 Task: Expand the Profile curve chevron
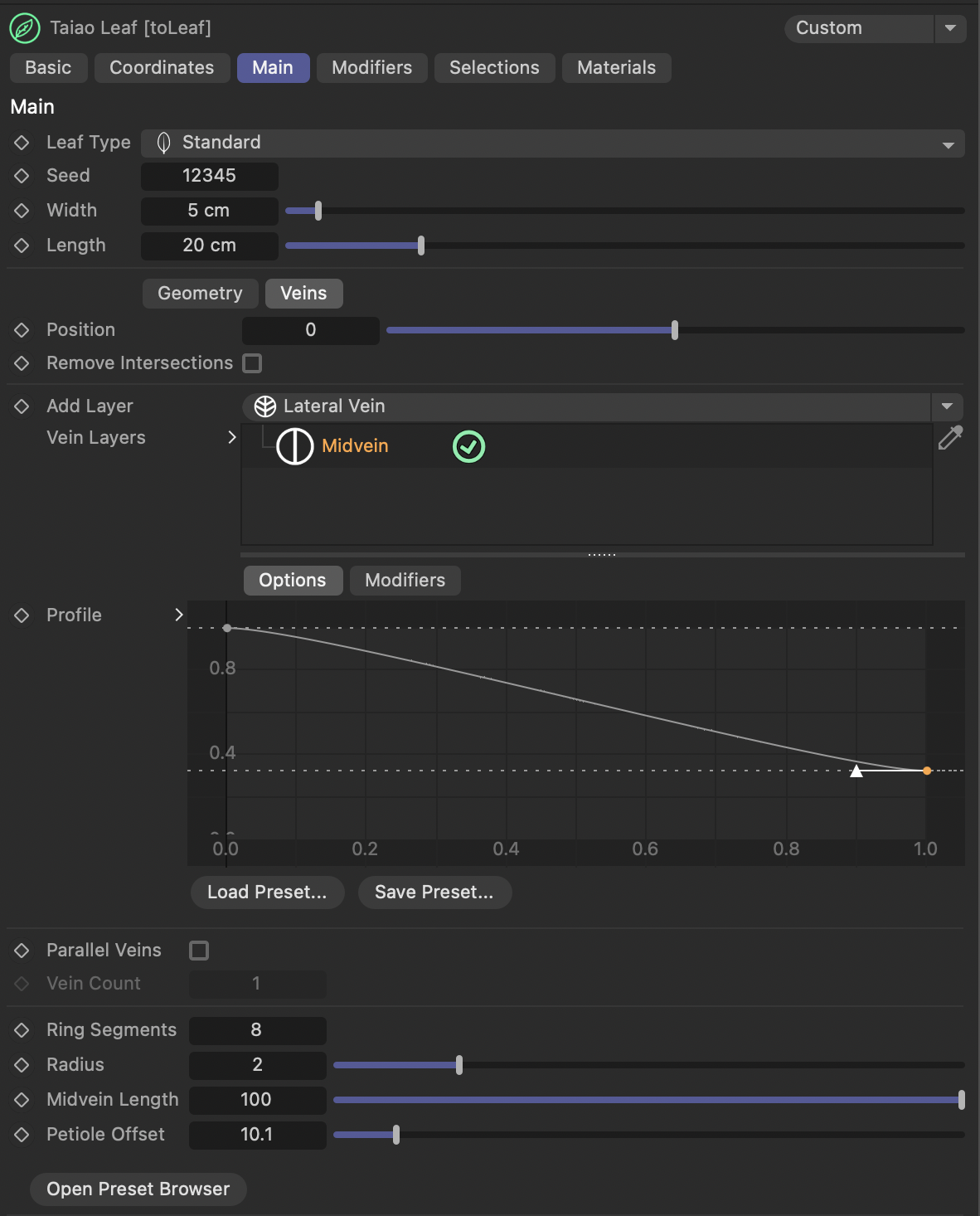[178, 615]
